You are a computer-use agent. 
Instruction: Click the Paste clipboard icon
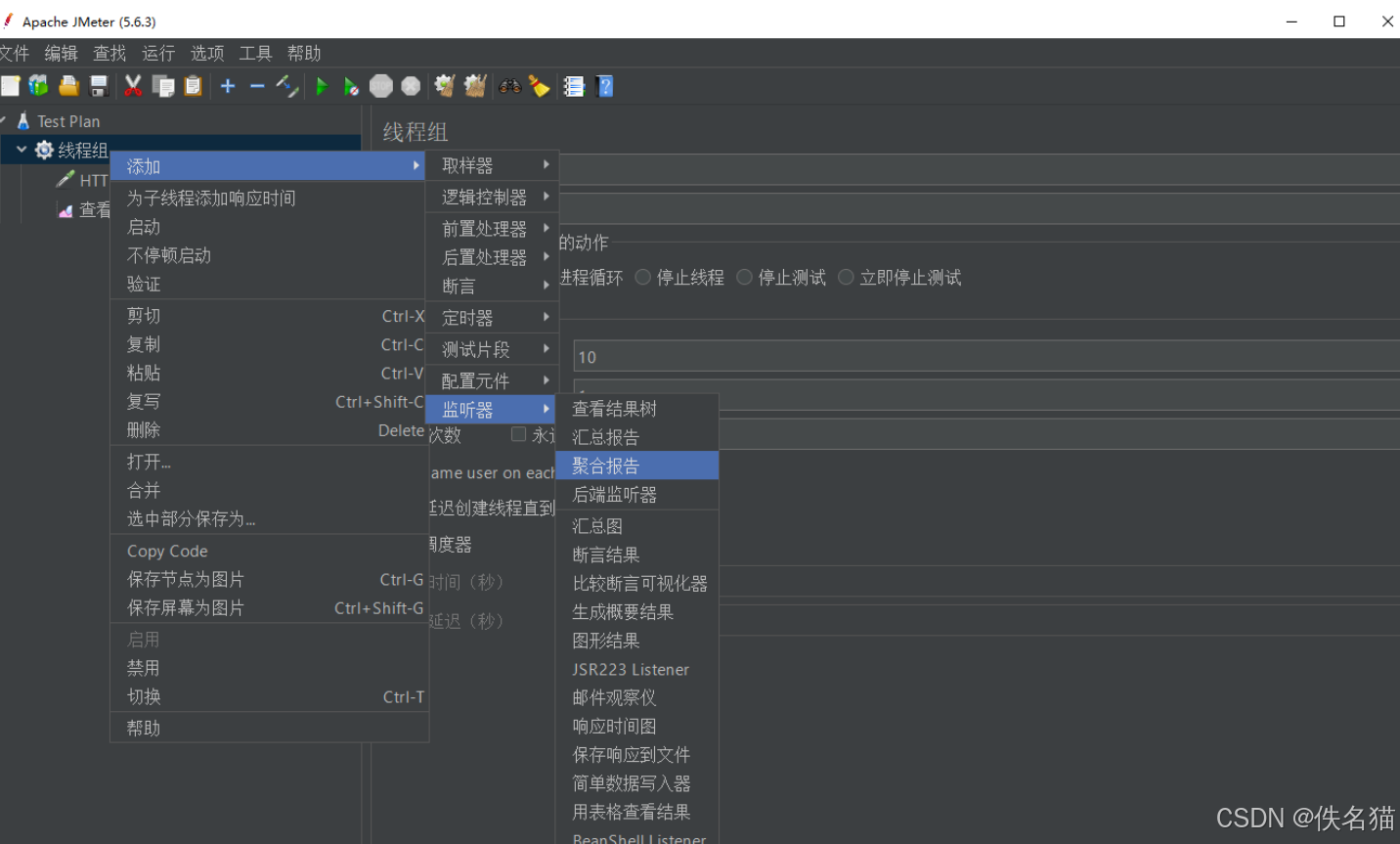pyautogui.click(x=194, y=86)
